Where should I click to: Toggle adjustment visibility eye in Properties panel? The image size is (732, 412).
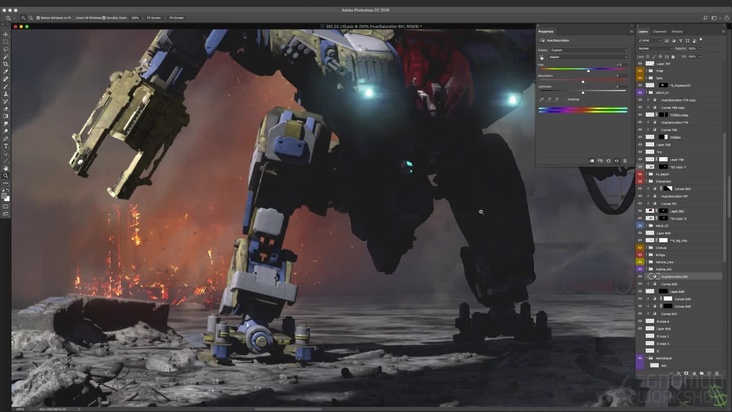coord(616,161)
